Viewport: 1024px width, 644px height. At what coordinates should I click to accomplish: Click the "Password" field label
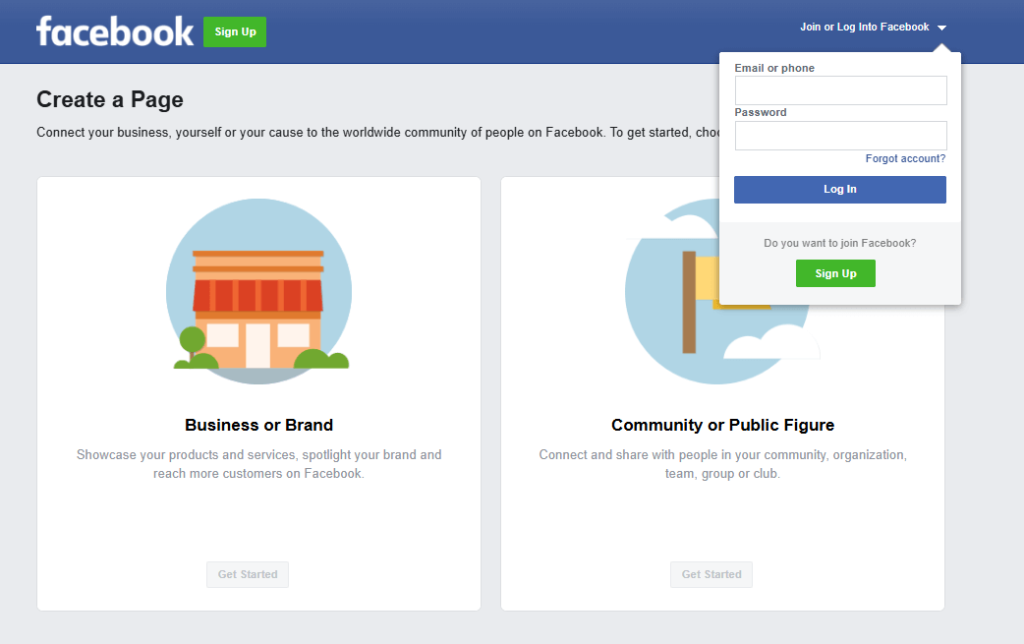pos(760,112)
